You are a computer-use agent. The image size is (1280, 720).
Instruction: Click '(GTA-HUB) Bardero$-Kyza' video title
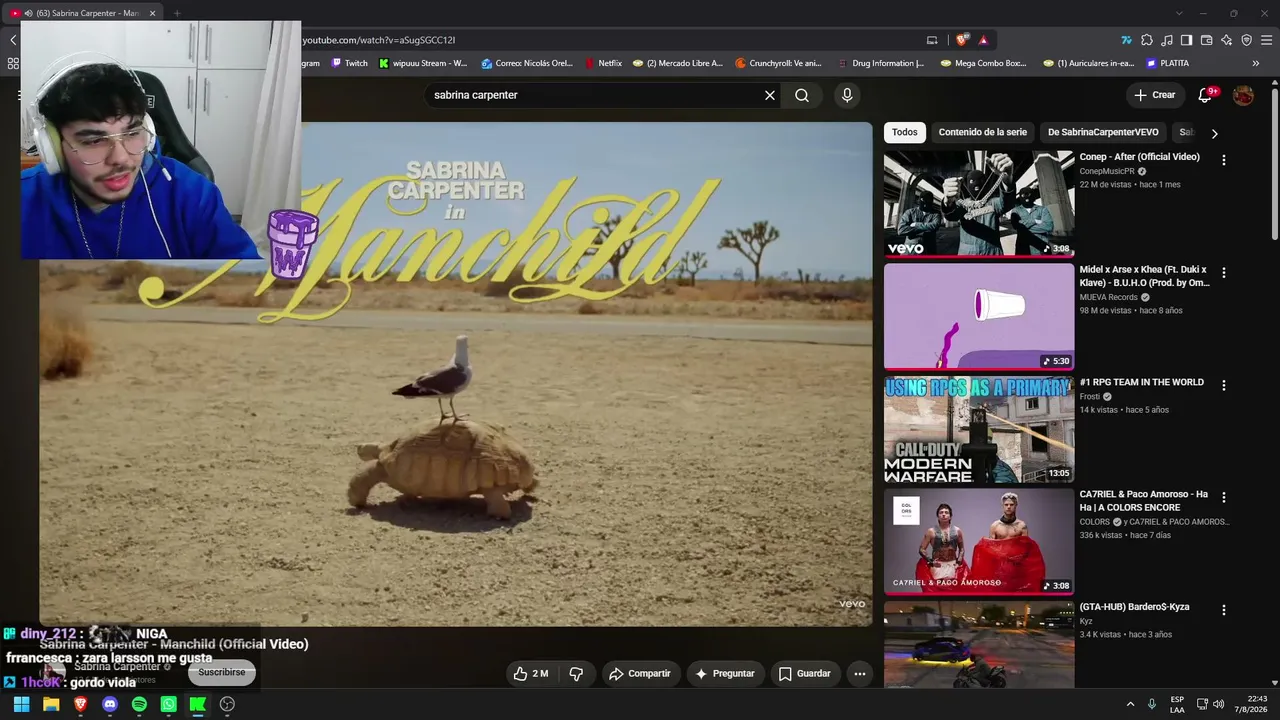(1134, 607)
